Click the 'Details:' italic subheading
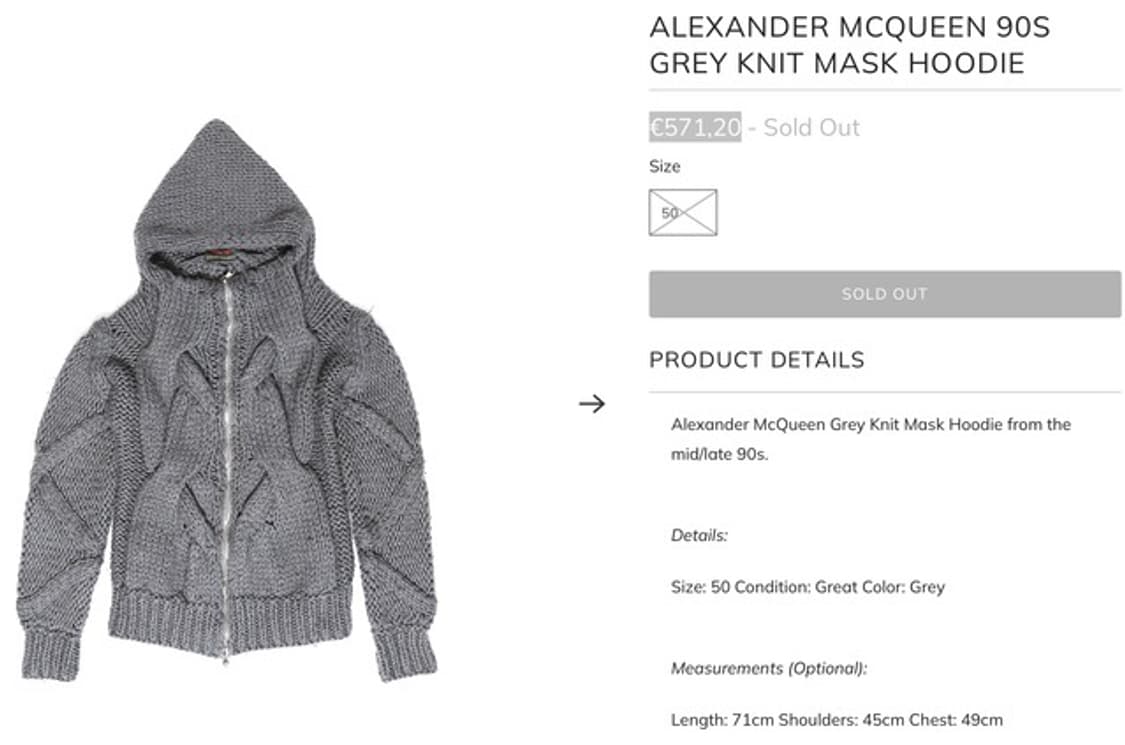Image resolution: width=1125 pixels, height=745 pixels. 699,536
